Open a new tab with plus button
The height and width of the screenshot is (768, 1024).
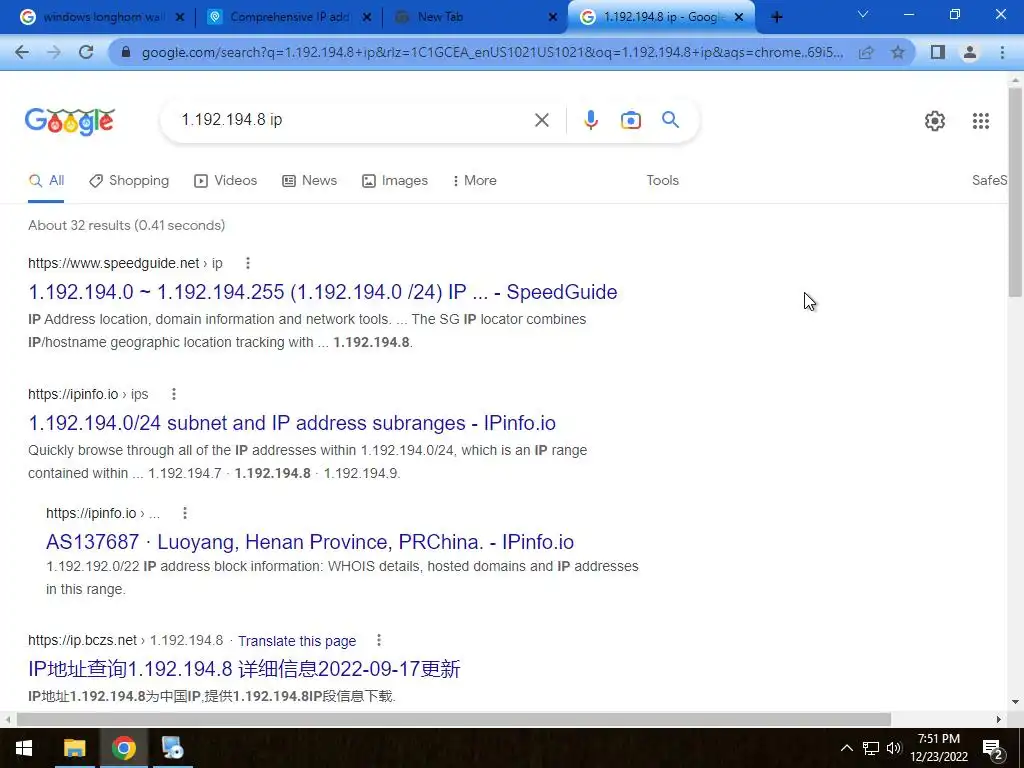[x=776, y=17]
